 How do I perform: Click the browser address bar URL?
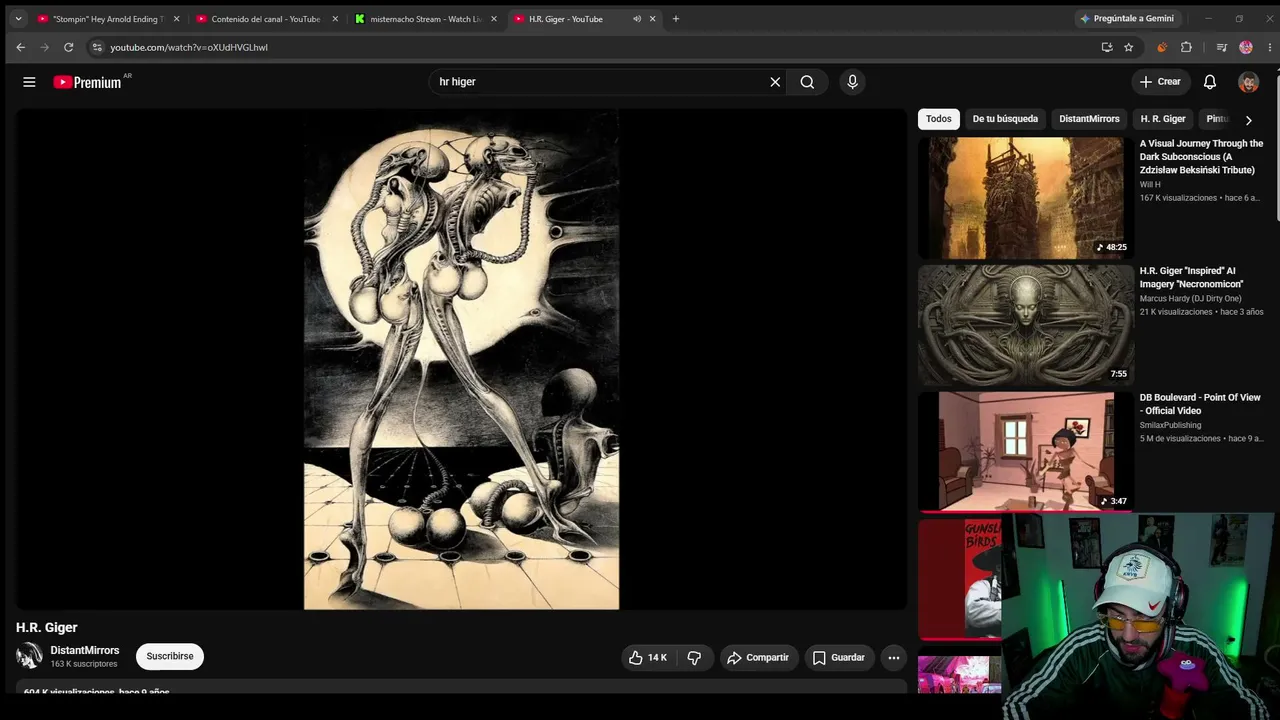point(189,47)
